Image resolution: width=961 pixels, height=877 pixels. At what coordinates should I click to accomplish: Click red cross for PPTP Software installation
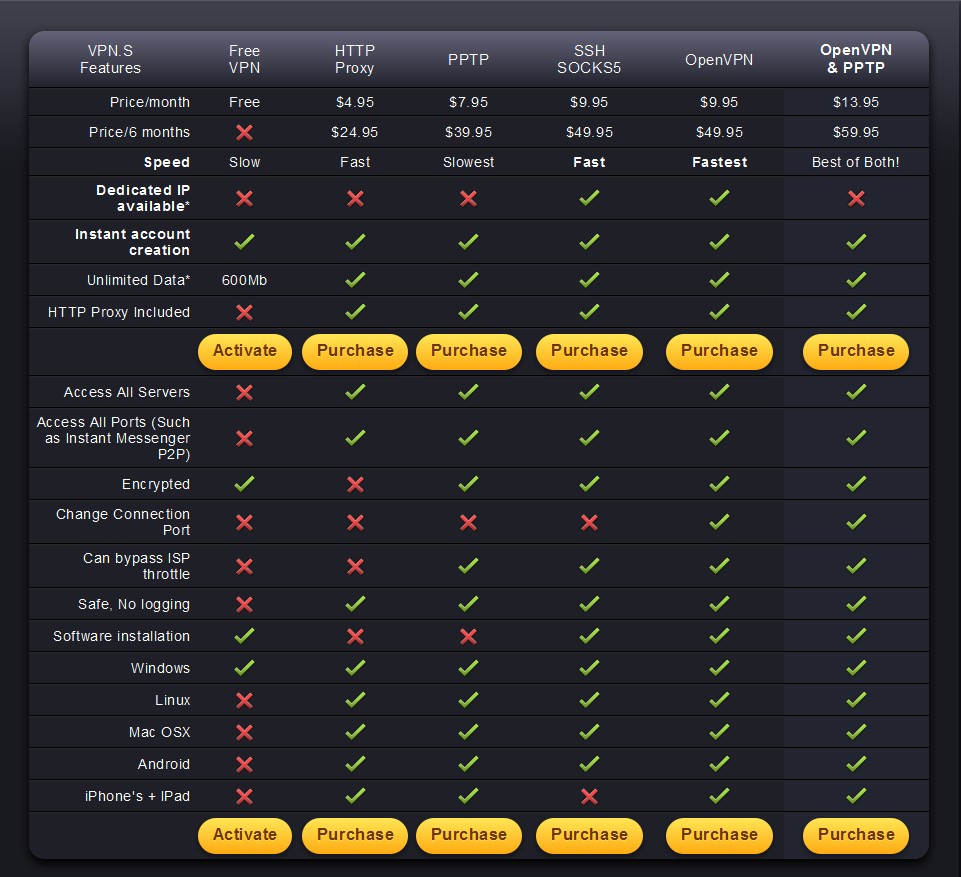[x=468, y=637]
